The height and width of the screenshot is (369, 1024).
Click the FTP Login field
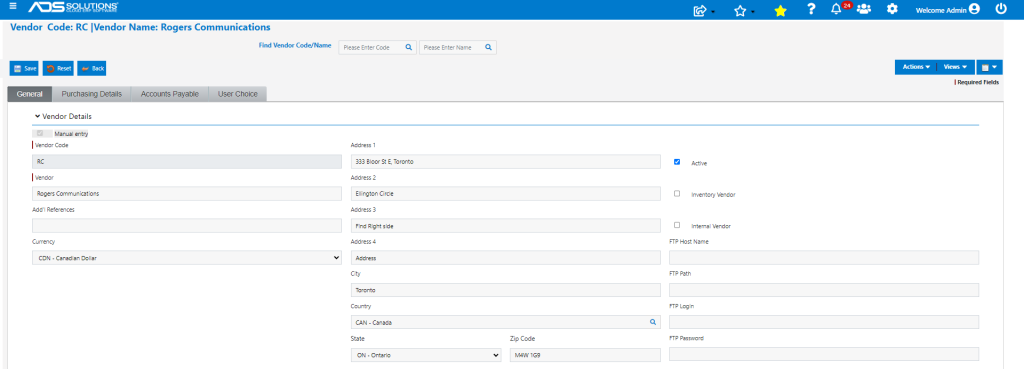pyautogui.click(x=824, y=322)
